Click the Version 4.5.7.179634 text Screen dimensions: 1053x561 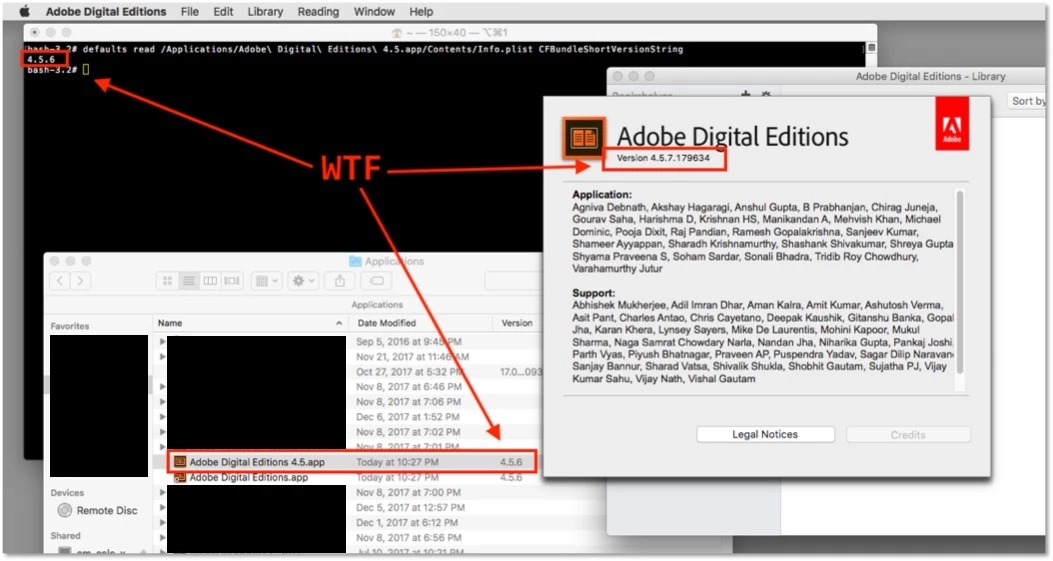(x=663, y=158)
